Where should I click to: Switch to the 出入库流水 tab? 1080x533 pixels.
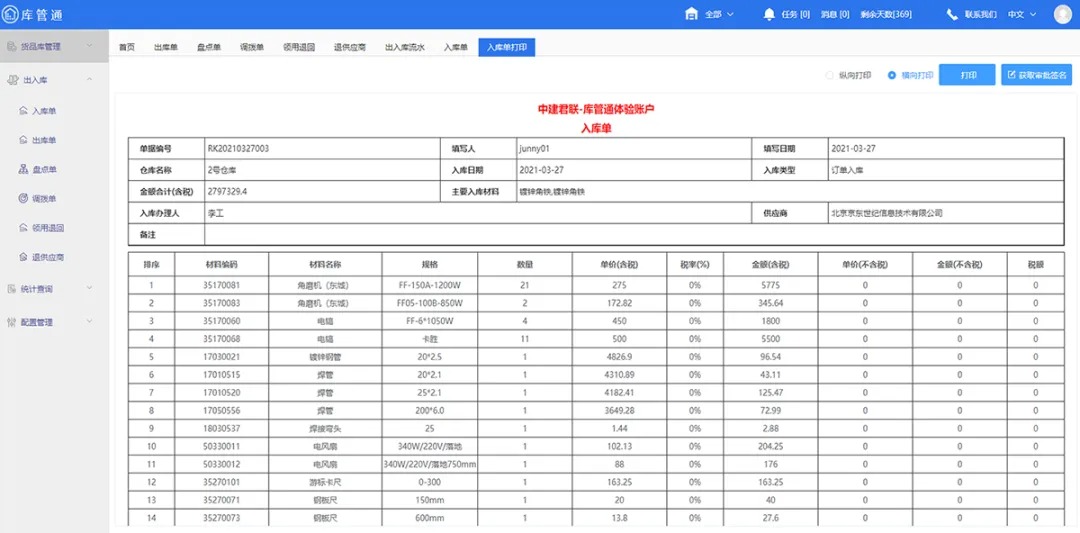coord(404,47)
